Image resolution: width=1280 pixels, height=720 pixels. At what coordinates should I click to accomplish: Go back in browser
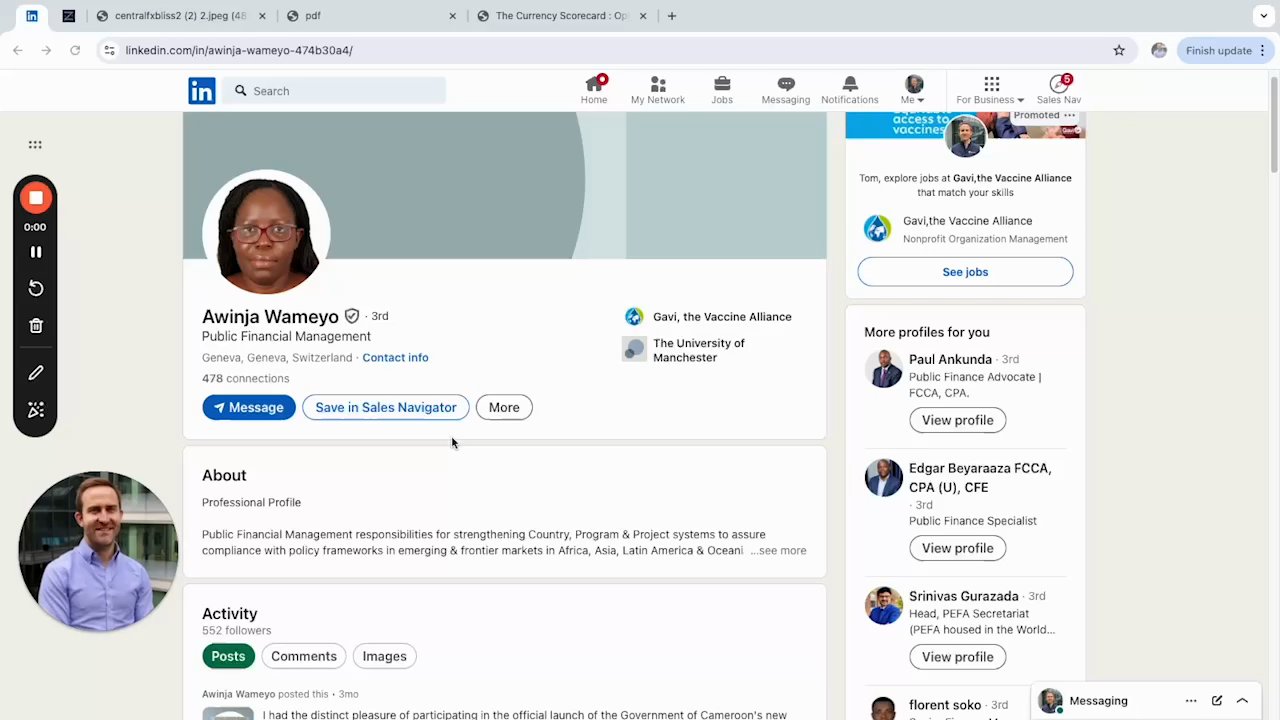(x=18, y=50)
